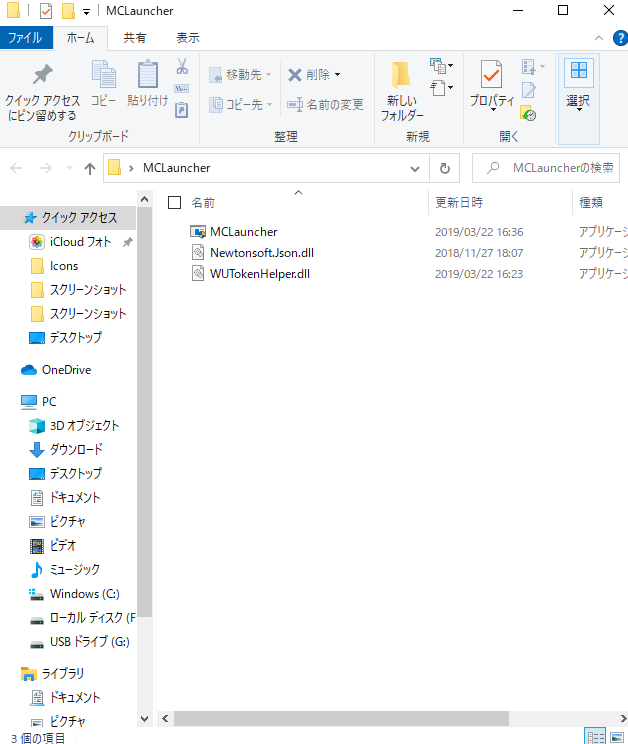This screenshot has height=744, width=628.
Task: Toggle the select all items checkbox
Action: click(x=175, y=203)
